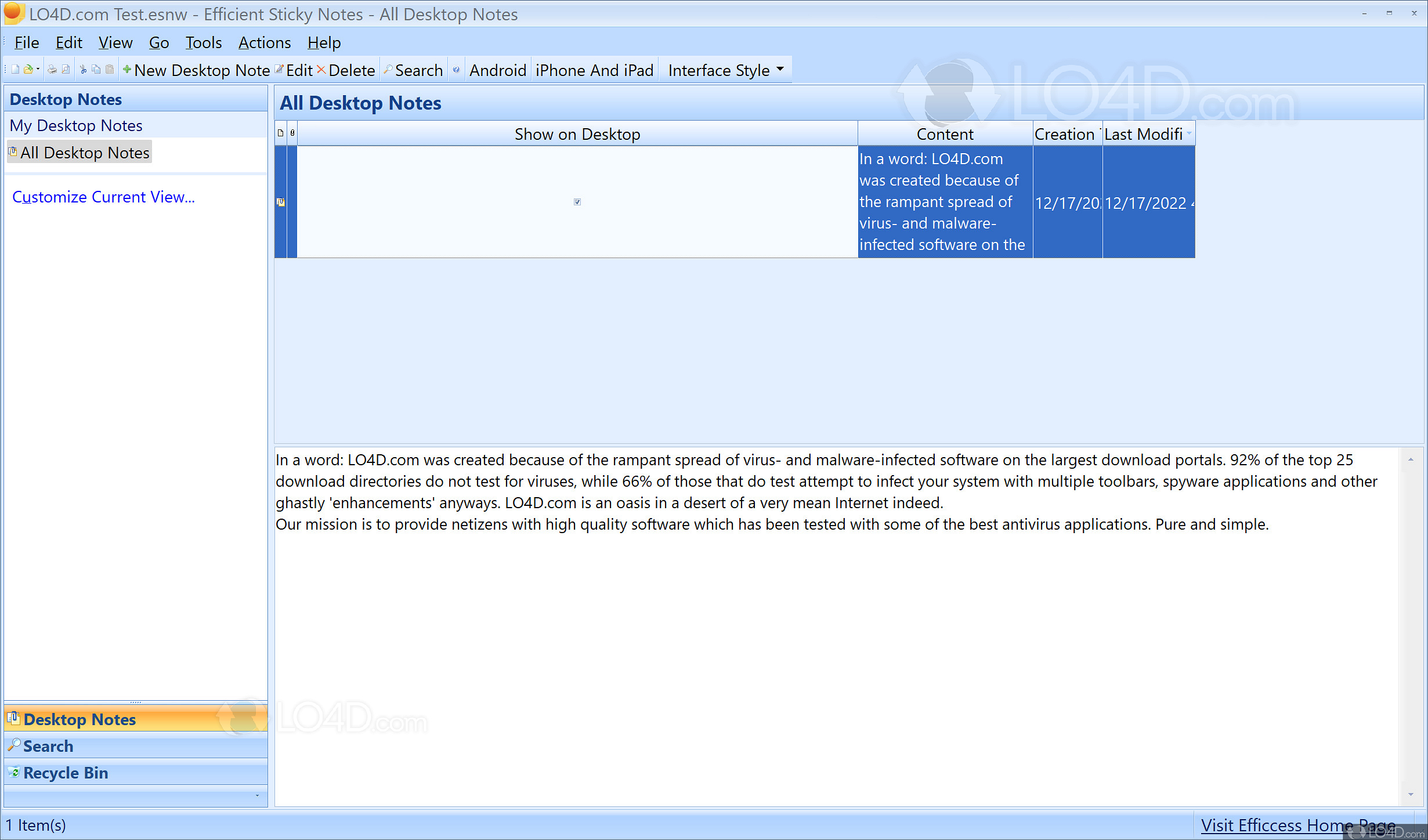Click the Print icon

[52, 70]
